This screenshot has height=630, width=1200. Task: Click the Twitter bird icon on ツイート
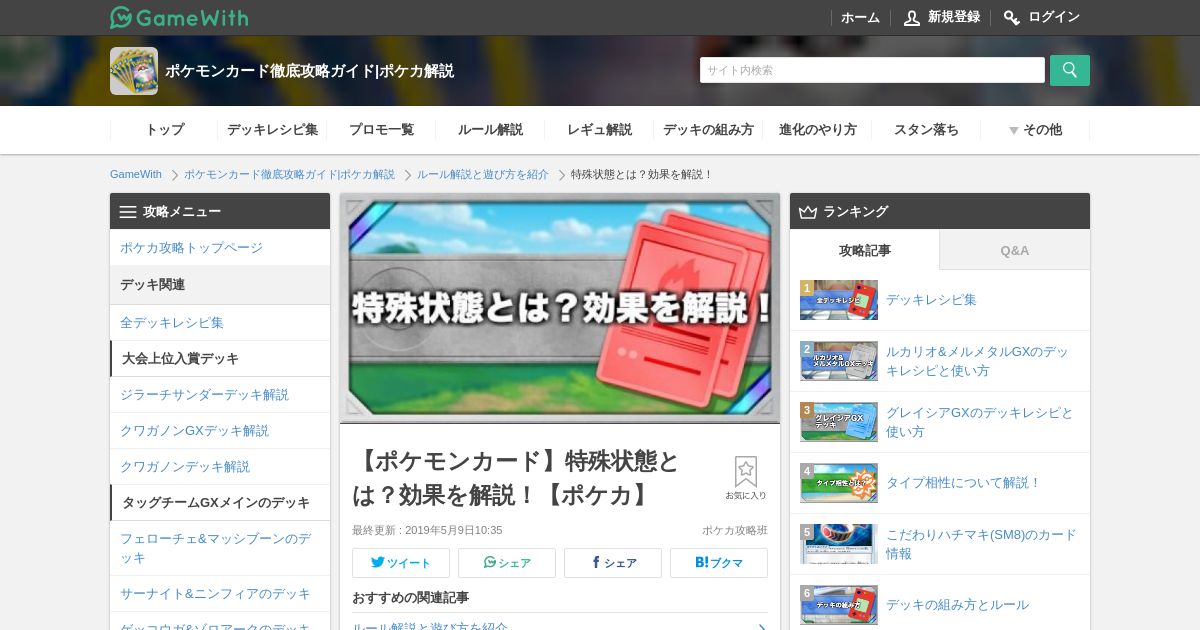377,562
